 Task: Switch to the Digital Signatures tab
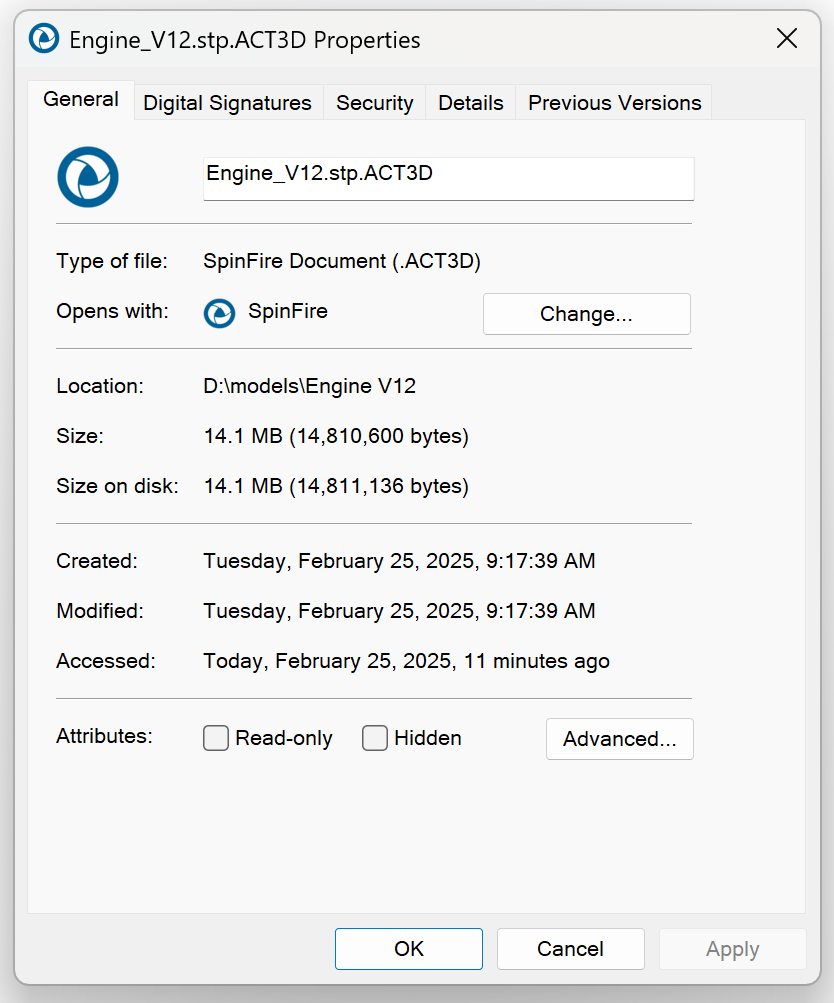coord(227,103)
